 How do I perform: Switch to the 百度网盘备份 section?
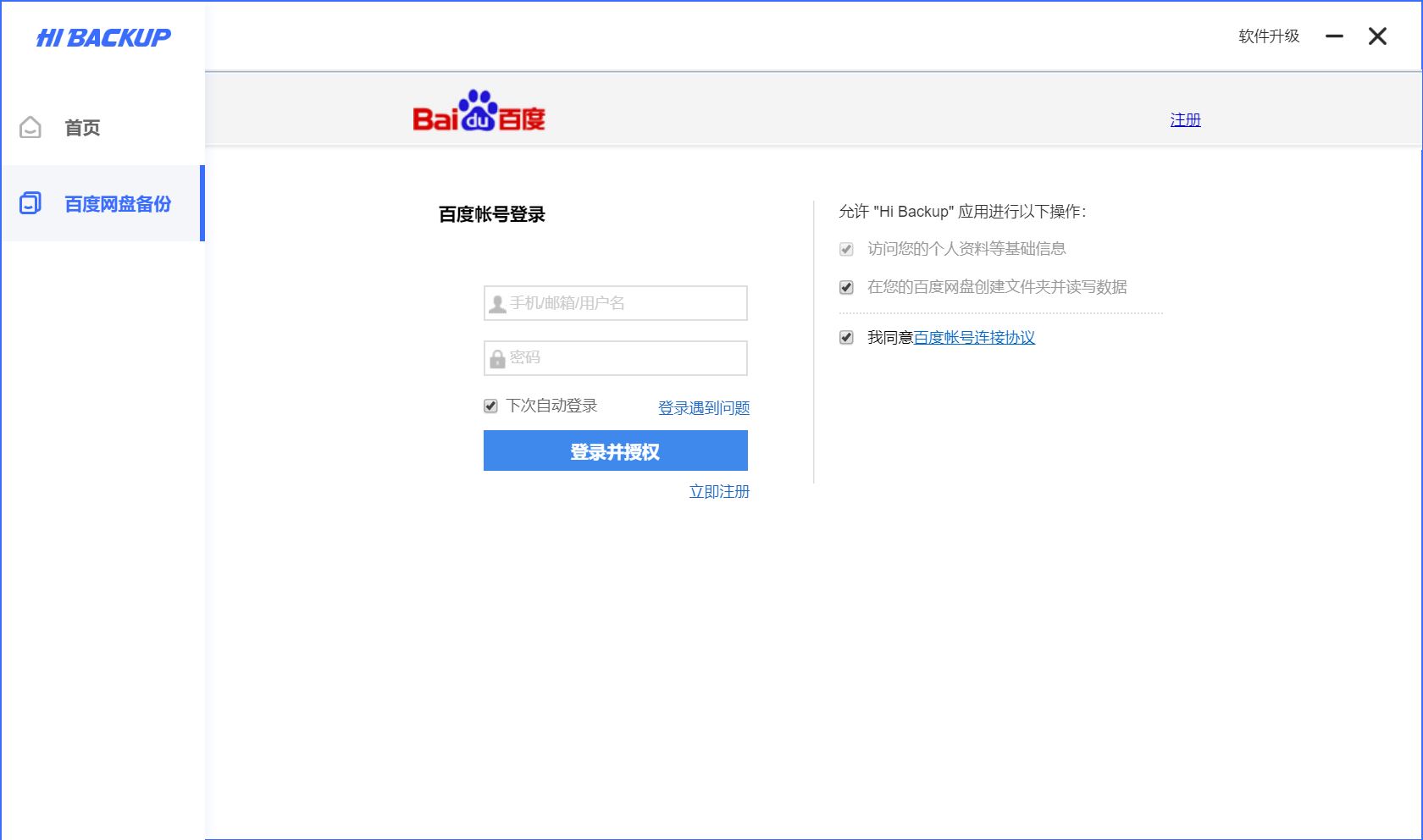116,204
